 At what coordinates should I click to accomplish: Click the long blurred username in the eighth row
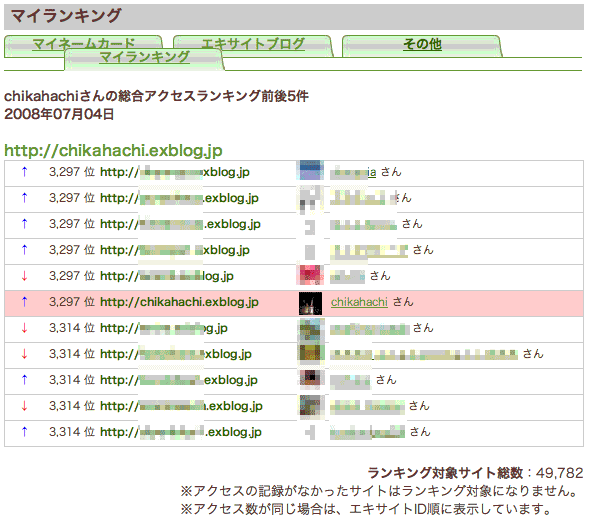[424, 355]
